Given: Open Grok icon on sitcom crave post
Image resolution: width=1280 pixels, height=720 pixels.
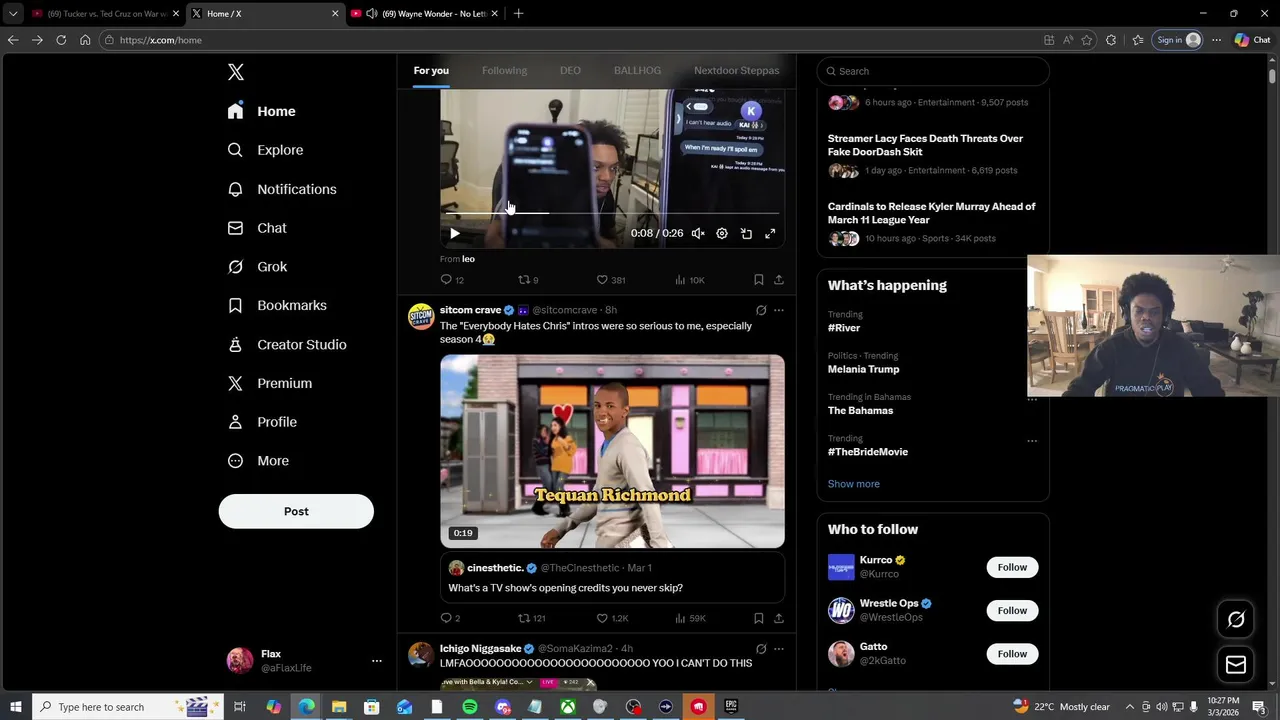Looking at the screenshot, I should [761, 310].
